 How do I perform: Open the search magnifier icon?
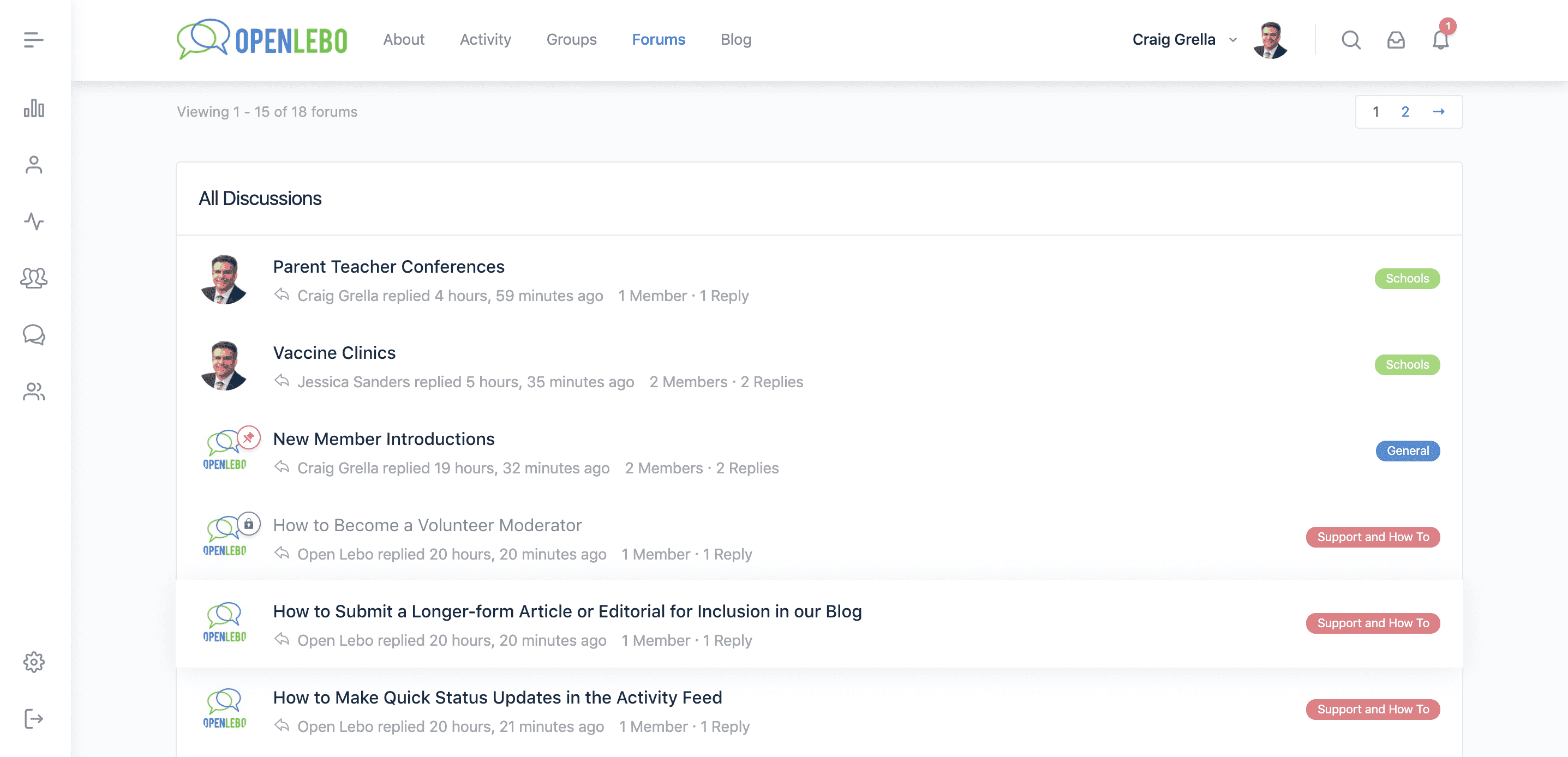(1351, 40)
